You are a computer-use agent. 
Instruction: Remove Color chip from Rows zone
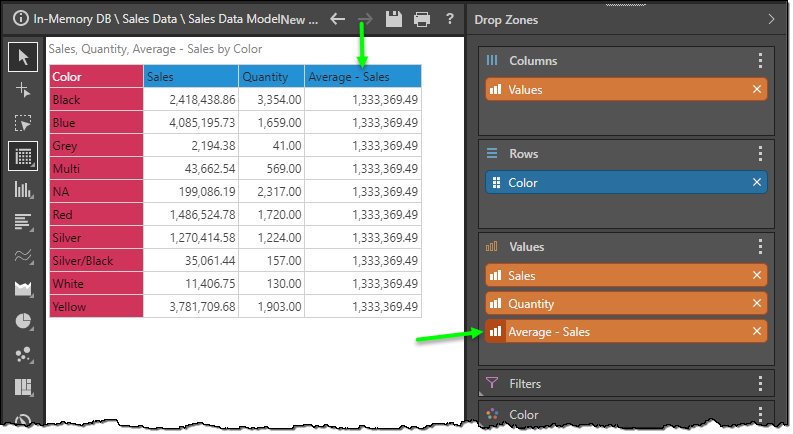[x=757, y=183]
